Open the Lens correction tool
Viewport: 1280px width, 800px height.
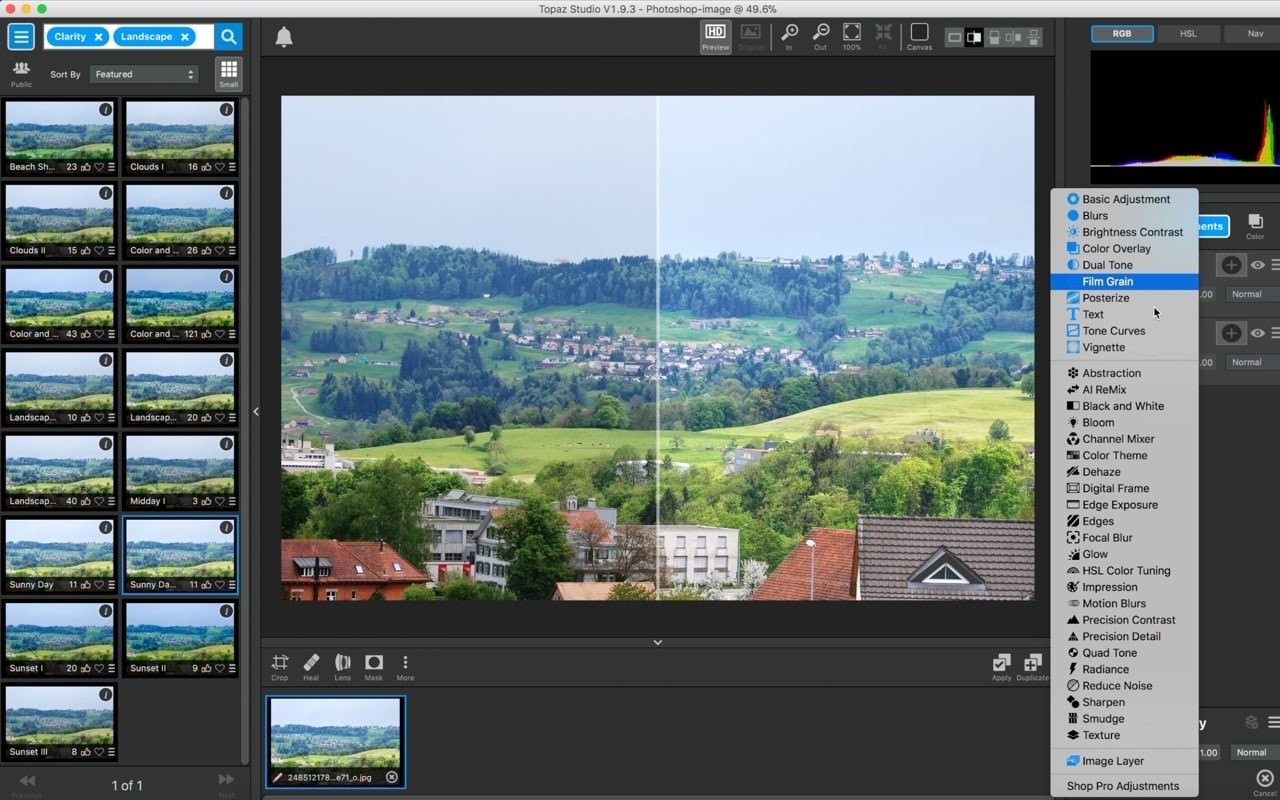tap(343, 667)
